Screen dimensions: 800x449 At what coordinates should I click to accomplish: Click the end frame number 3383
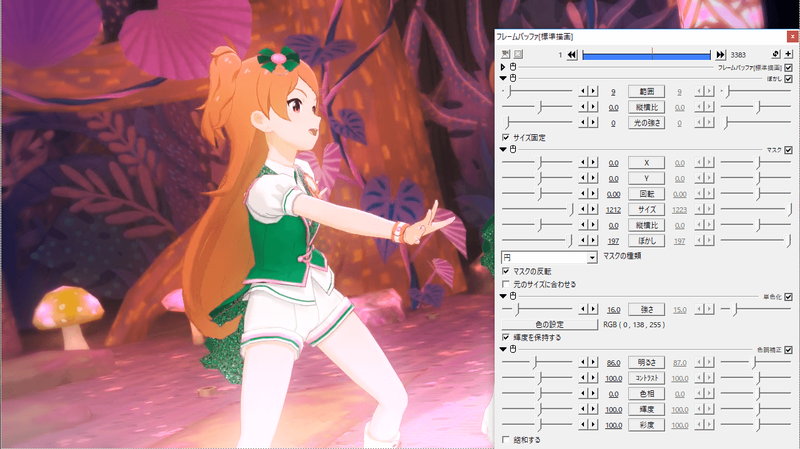tap(738, 55)
